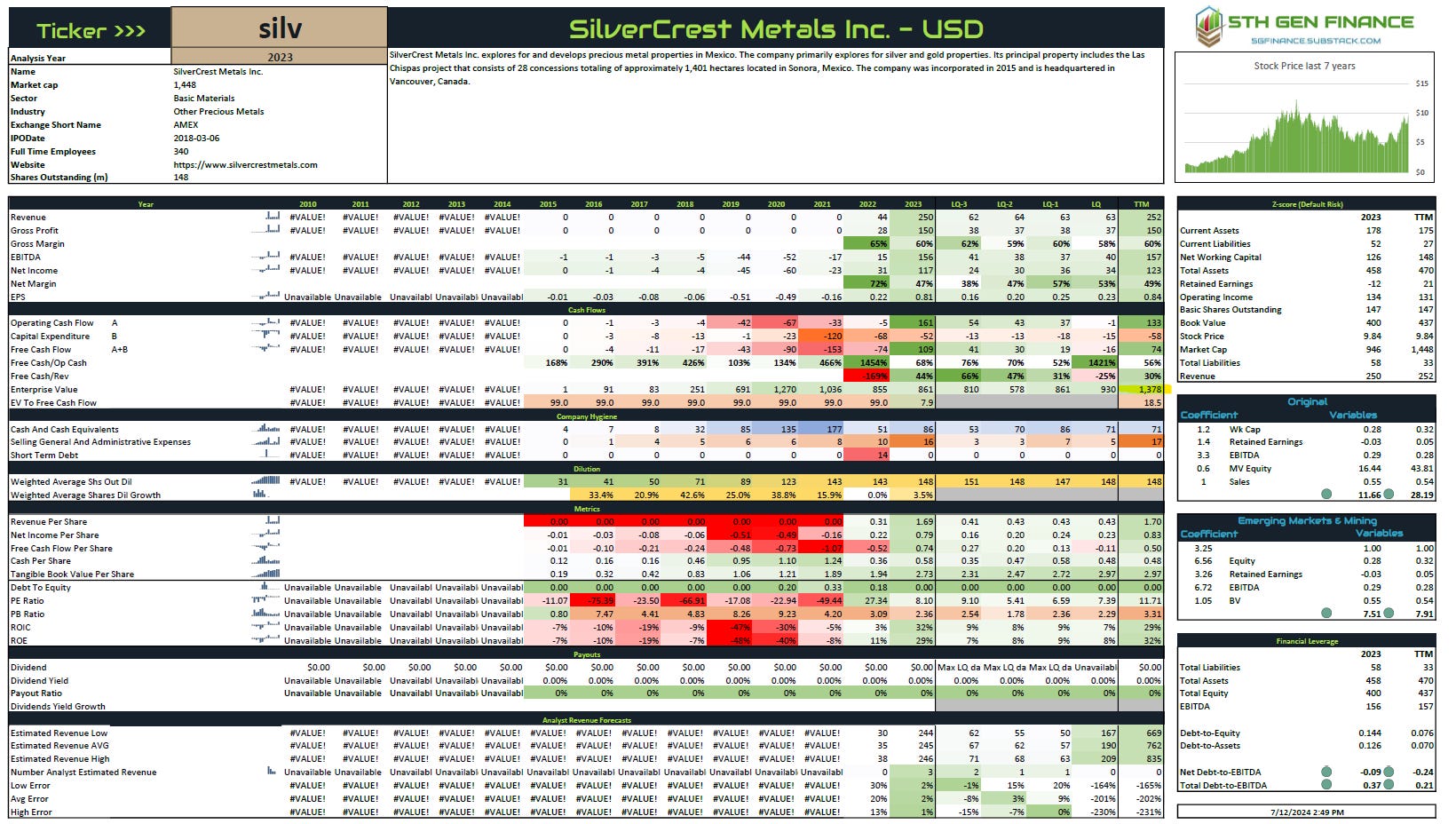Select the PE Ratio value 27.34
This screenshot has width=1456, height=824.
point(867,601)
